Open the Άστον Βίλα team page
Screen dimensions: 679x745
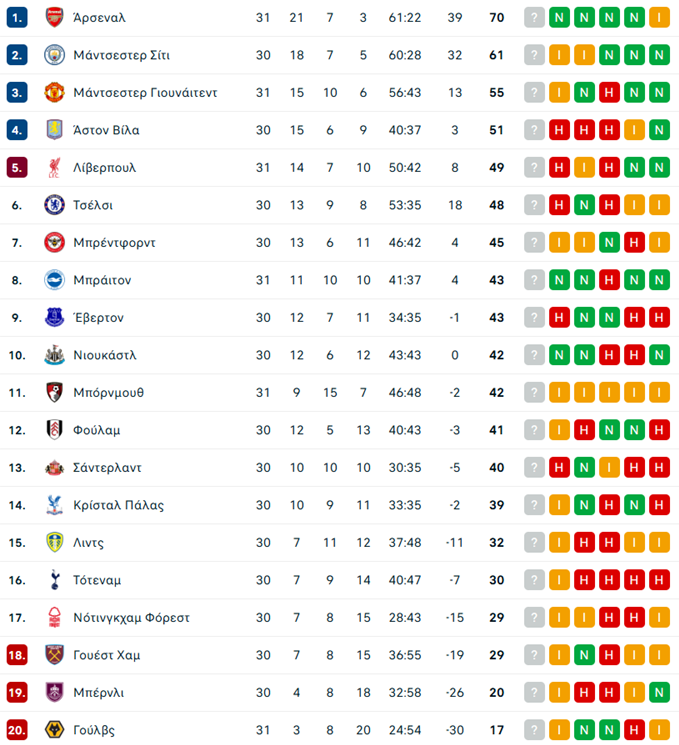[x=106, y=130]
